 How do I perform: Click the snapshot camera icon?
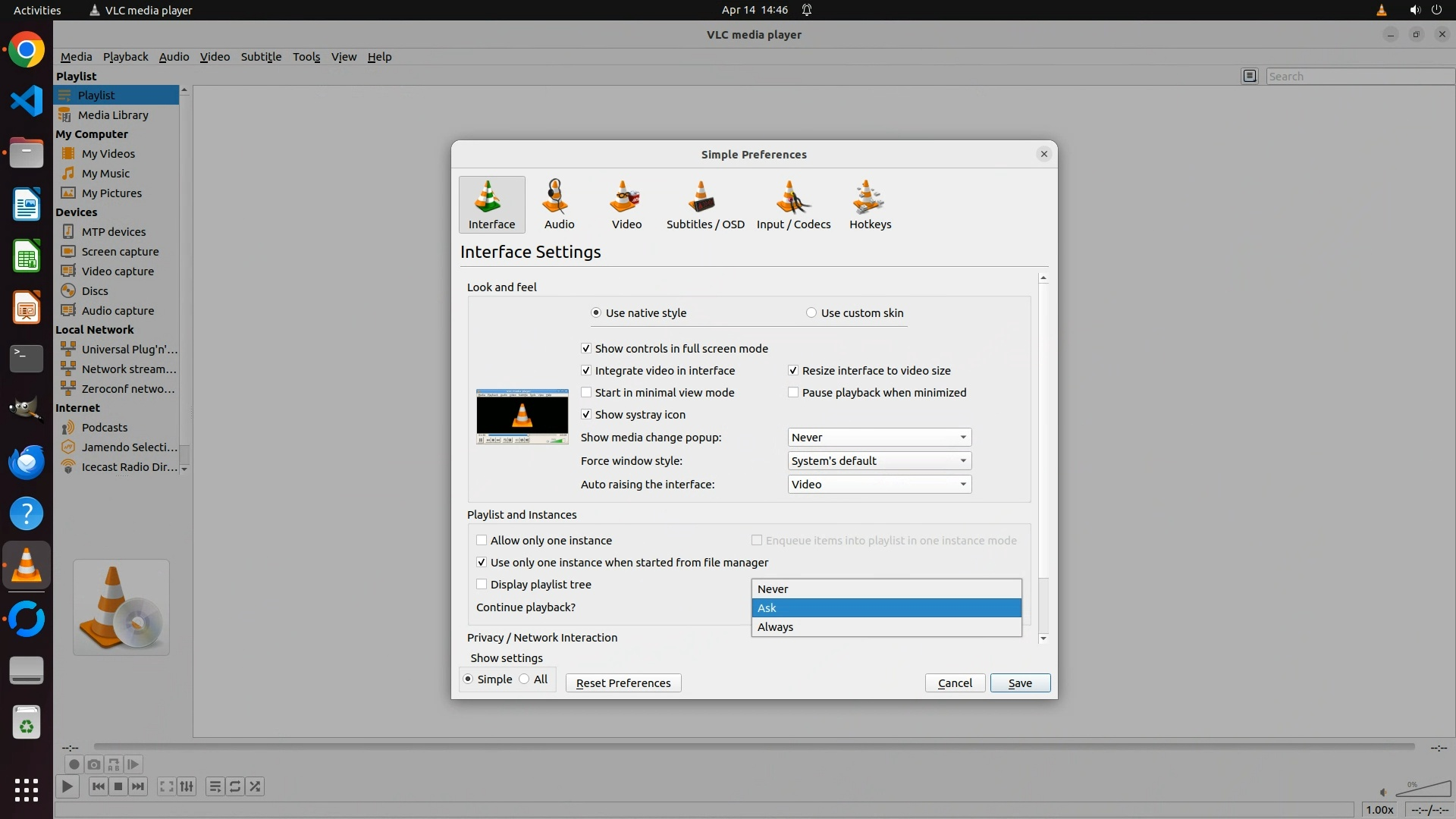point(93,764)
